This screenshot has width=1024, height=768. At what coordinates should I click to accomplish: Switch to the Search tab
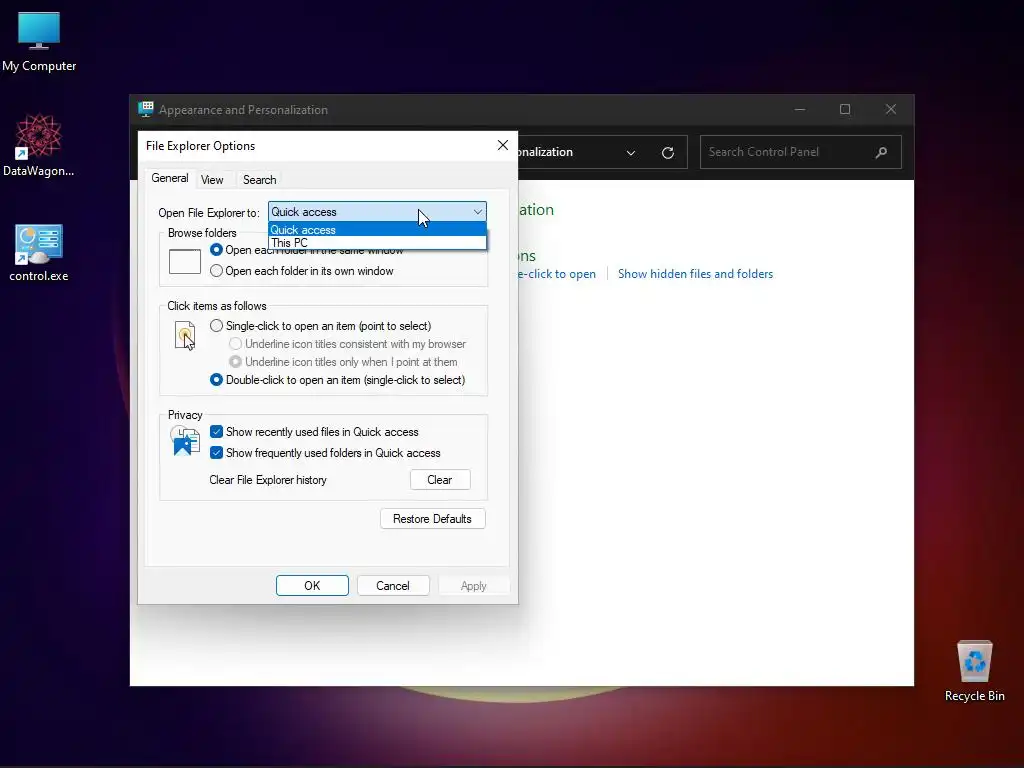coord(259,180)
